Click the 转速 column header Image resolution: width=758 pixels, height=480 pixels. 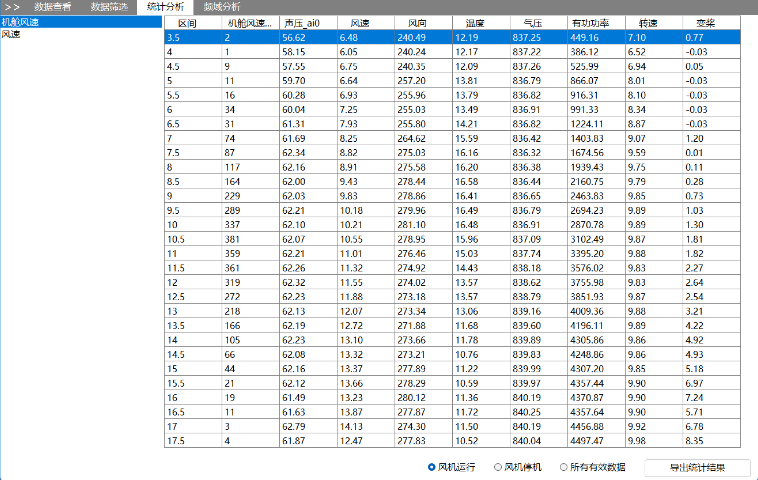pos(647,22)
